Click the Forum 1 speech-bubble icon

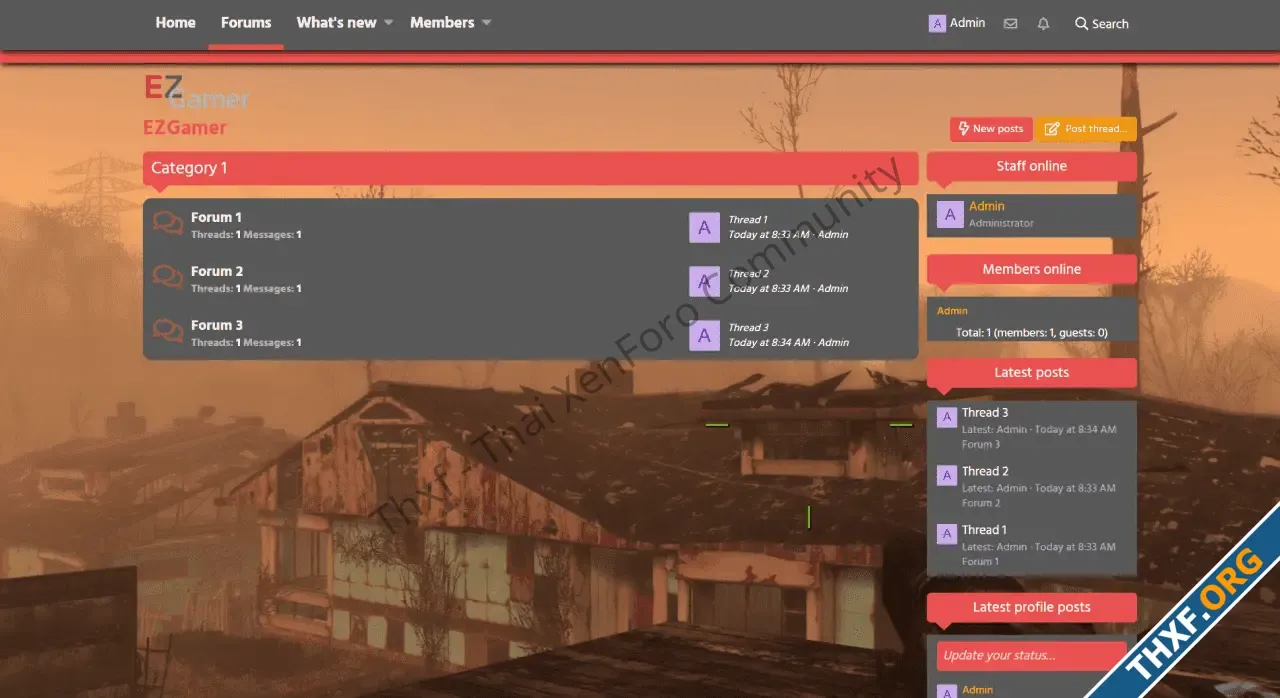(168, 223)
